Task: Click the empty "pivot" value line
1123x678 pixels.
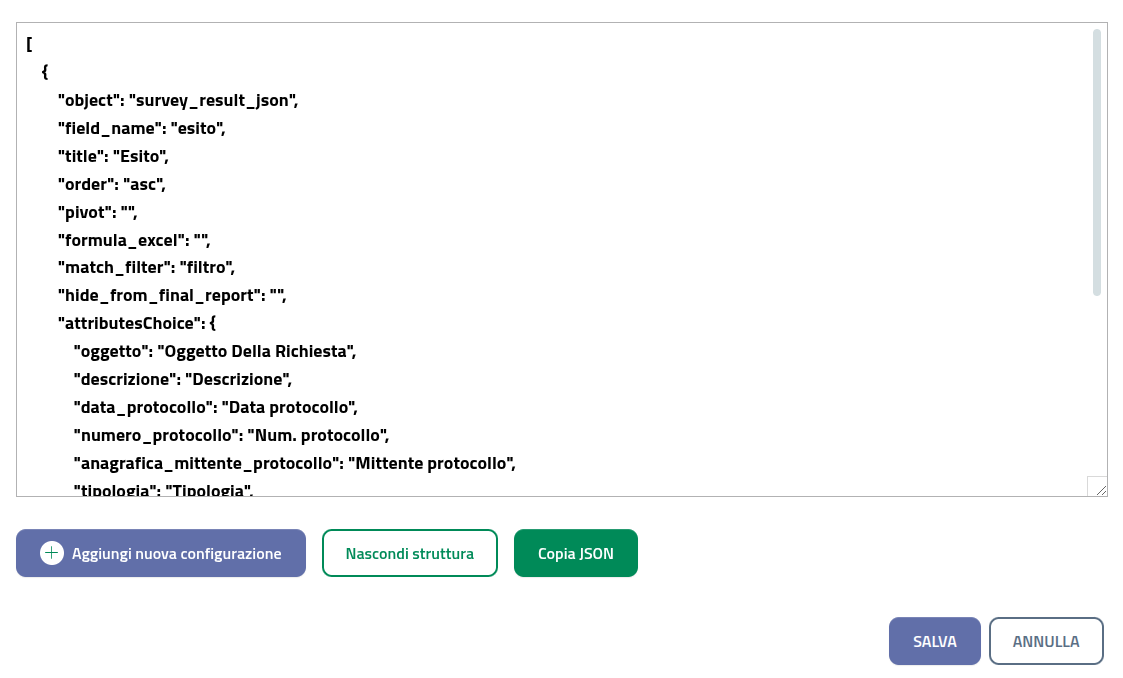Action: tap(97, 212)
